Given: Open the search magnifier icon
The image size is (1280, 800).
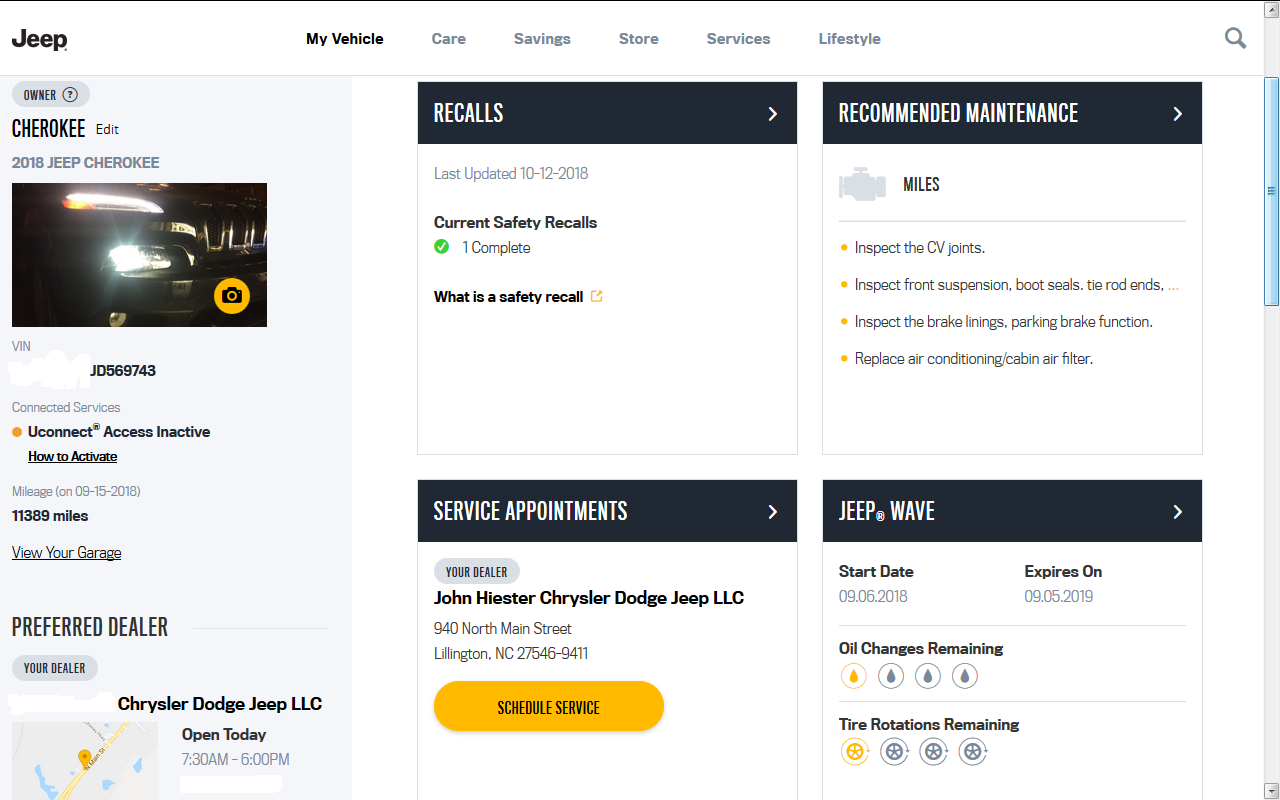Looking at the screenshot, I should 1236,38.
